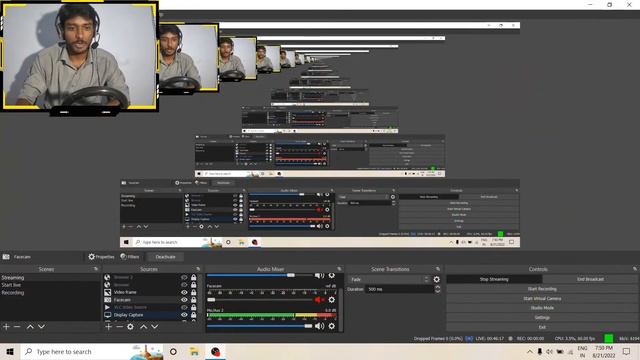Click the Duration spinner arrows
Screen dimensions: 640x360
click(x=438, y=289)
